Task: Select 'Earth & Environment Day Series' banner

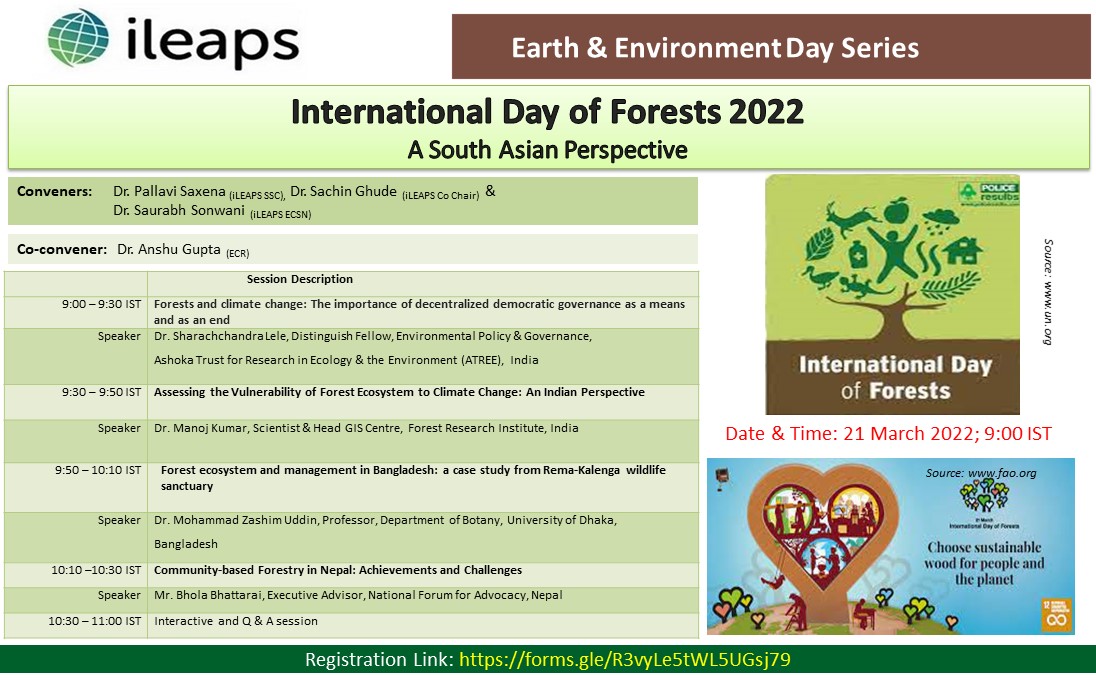Action: point(771,46)
